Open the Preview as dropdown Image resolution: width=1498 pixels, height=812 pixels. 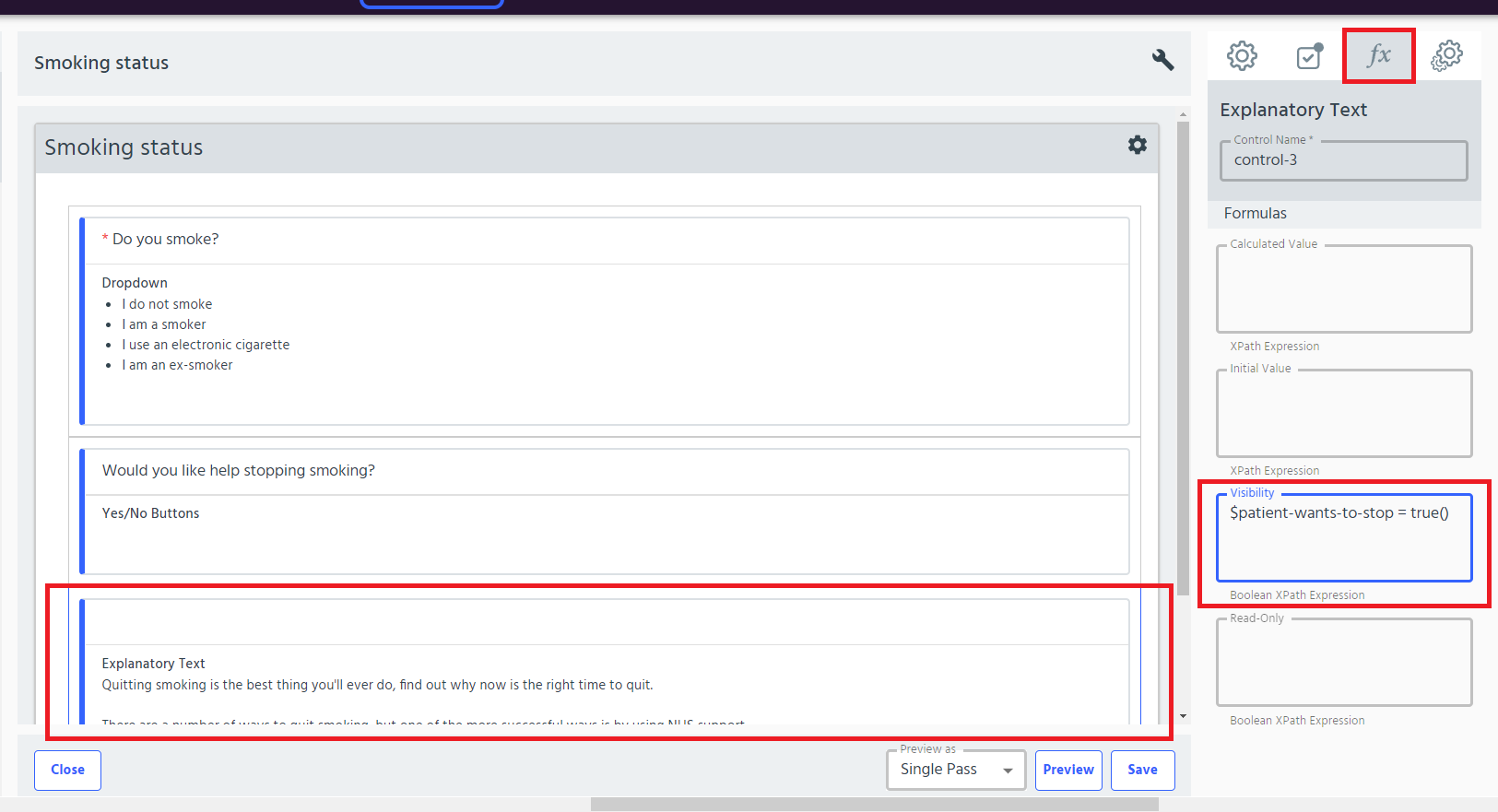coord(956,770)
